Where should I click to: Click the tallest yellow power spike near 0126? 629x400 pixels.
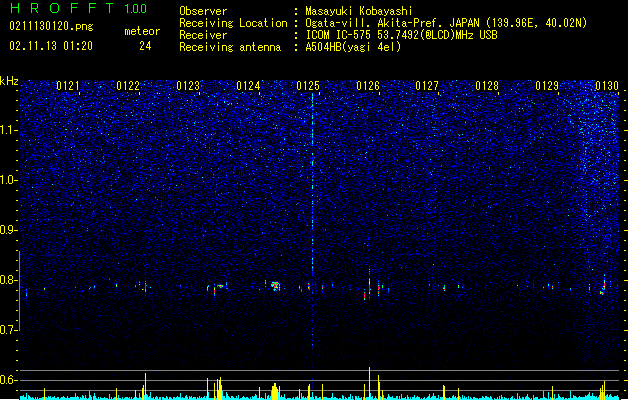tap(369, 383)
